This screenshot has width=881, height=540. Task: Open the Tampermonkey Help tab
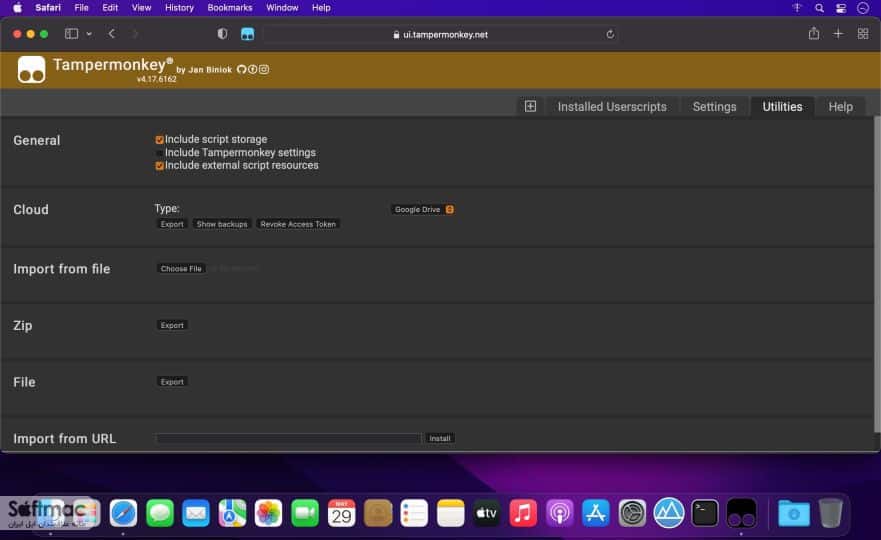(841, 107)
